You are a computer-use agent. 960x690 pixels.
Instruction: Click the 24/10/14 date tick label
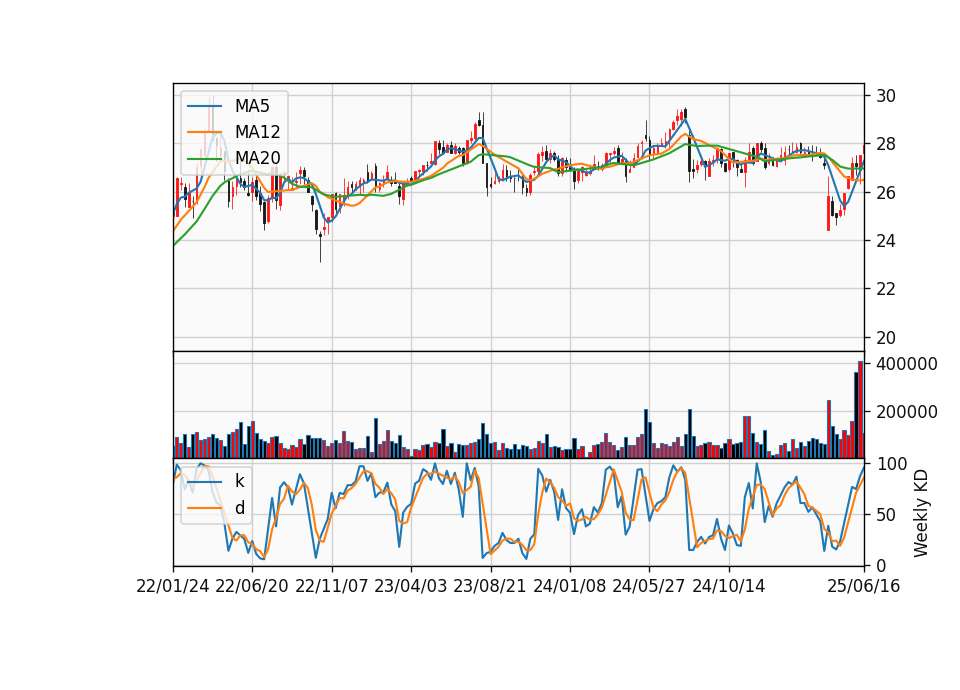pos(729,587)
